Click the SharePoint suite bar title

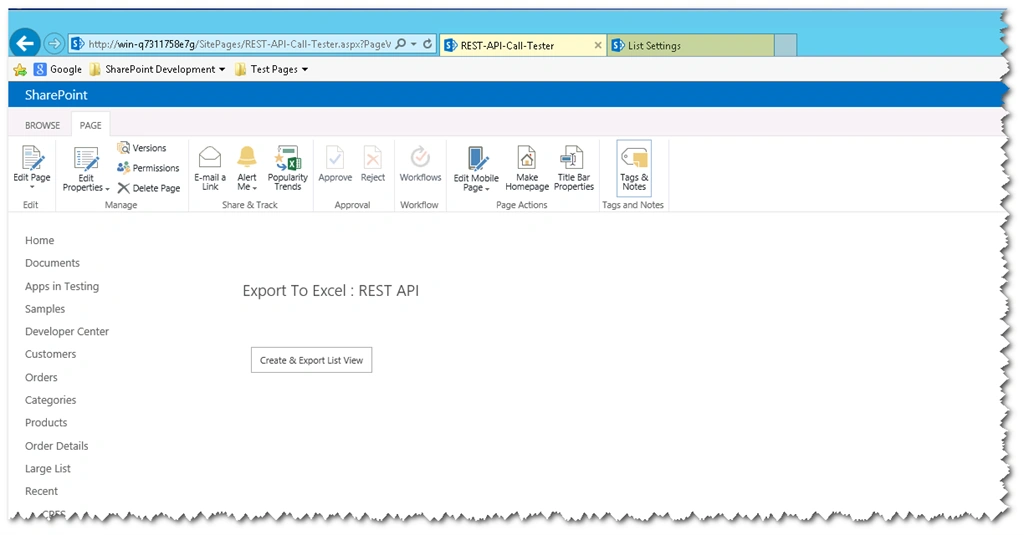click(x=56, y=95)
